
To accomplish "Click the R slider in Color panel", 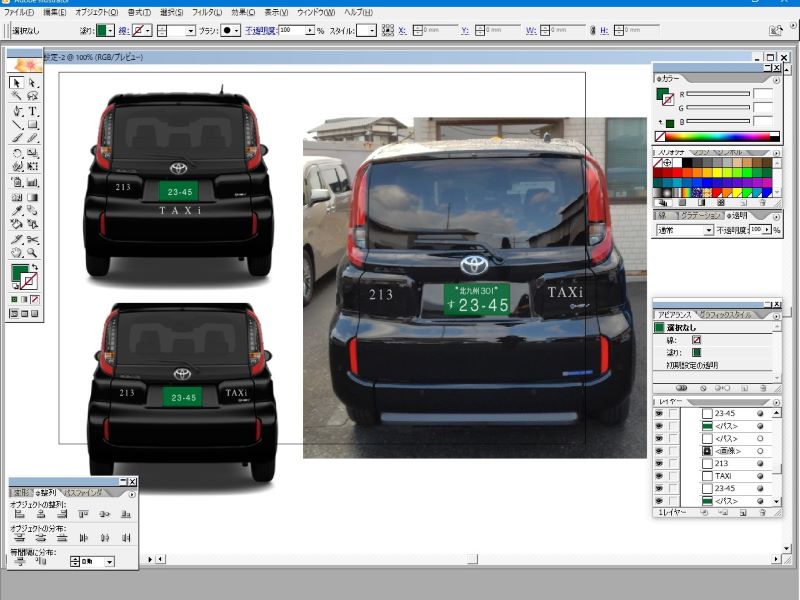I will tap(718, 94).
